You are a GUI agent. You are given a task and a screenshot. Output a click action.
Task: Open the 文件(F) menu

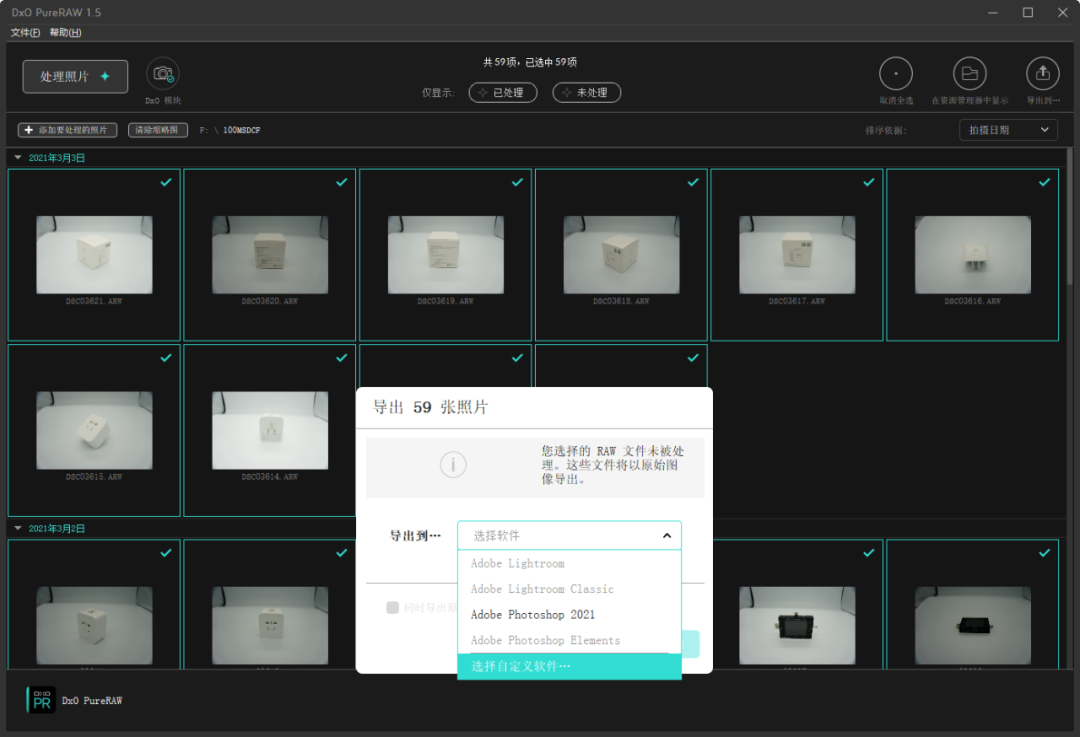25,32
